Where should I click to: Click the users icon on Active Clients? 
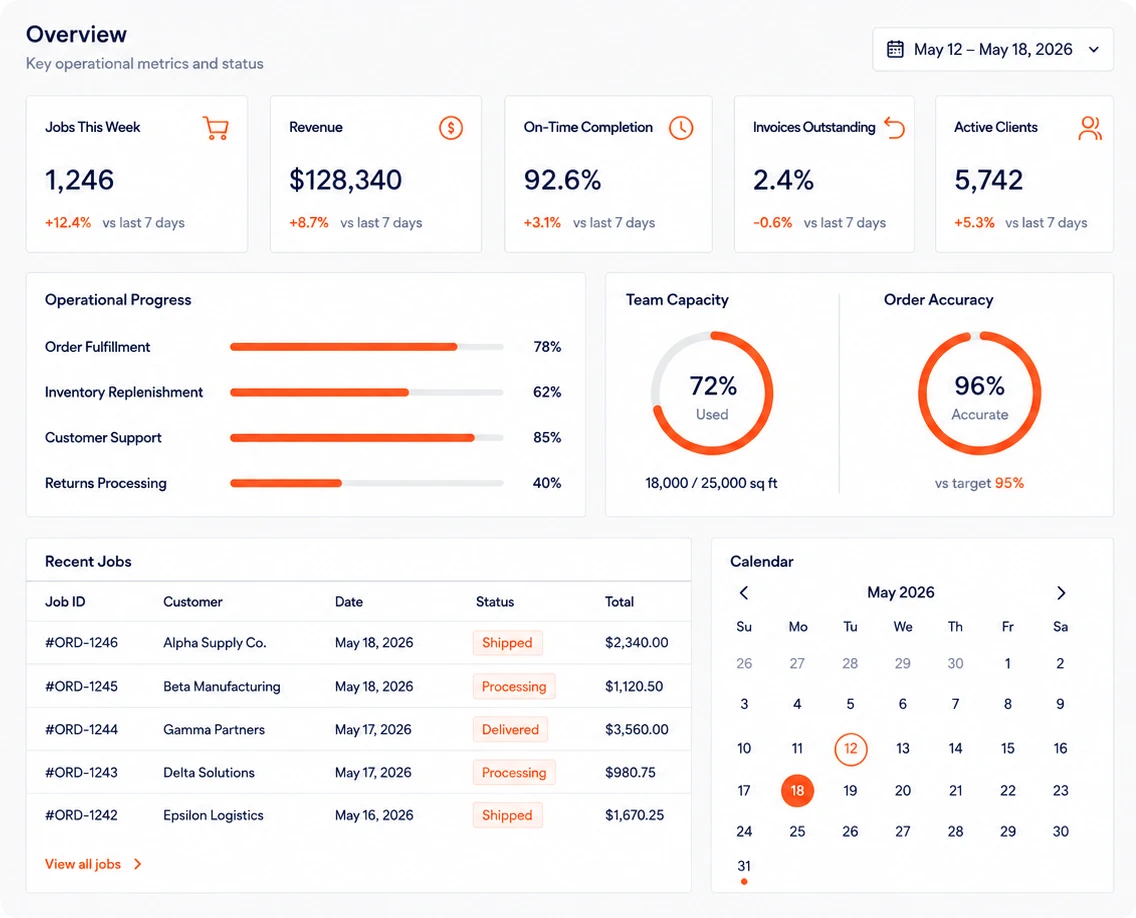(x=1090, y=128)
